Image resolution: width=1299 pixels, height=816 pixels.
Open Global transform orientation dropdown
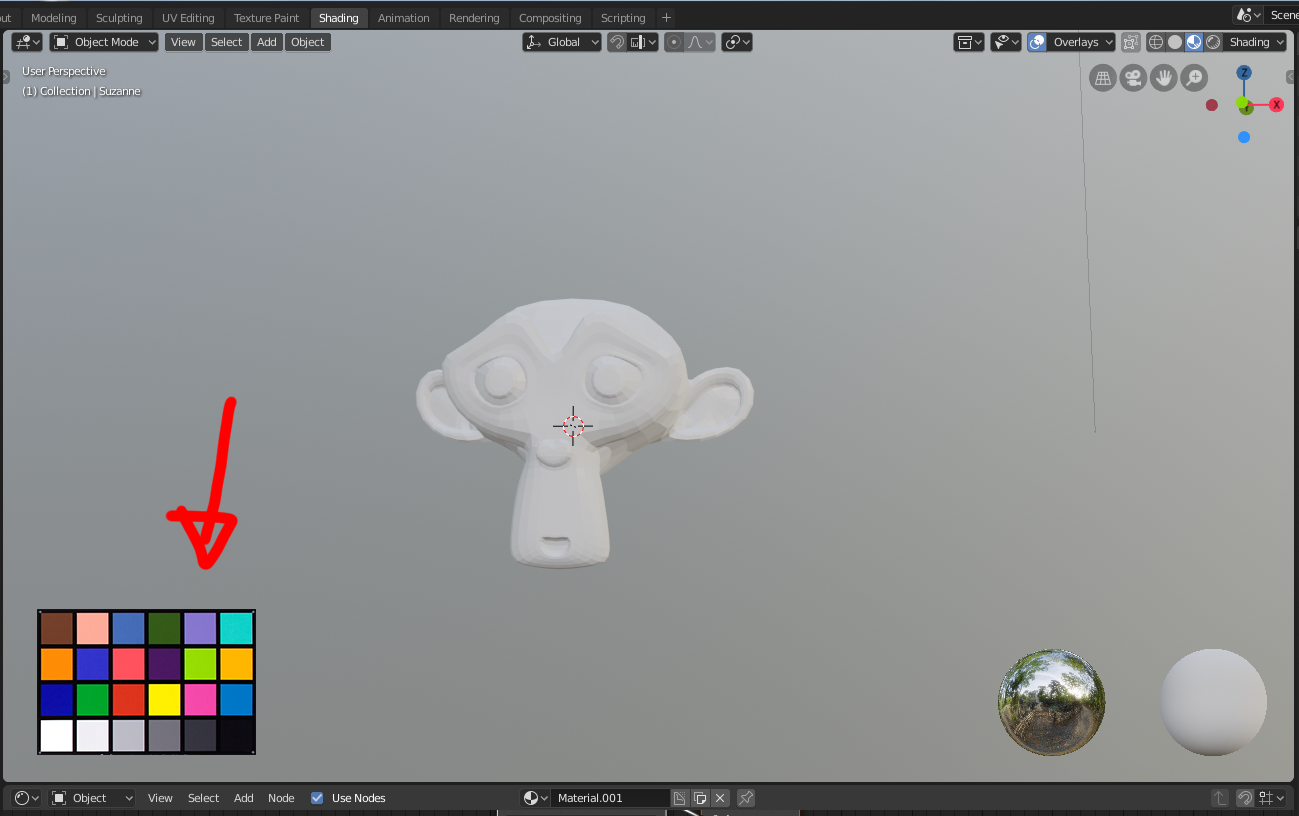(x=562, y=42)
